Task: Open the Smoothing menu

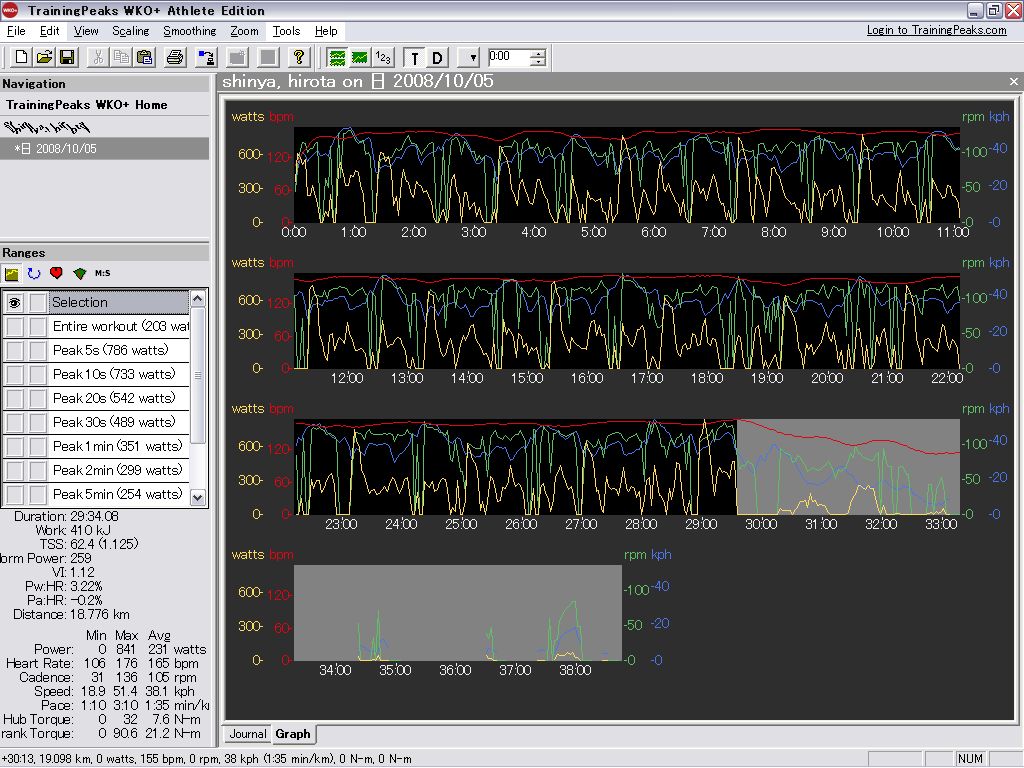Action: click(189, 31)
